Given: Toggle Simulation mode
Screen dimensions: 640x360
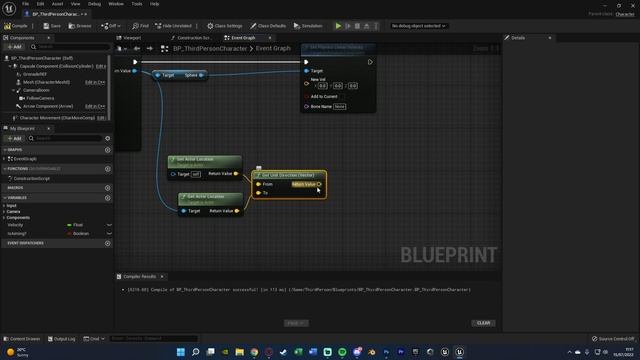Looking at the screenshot, I should coord(308,26).
